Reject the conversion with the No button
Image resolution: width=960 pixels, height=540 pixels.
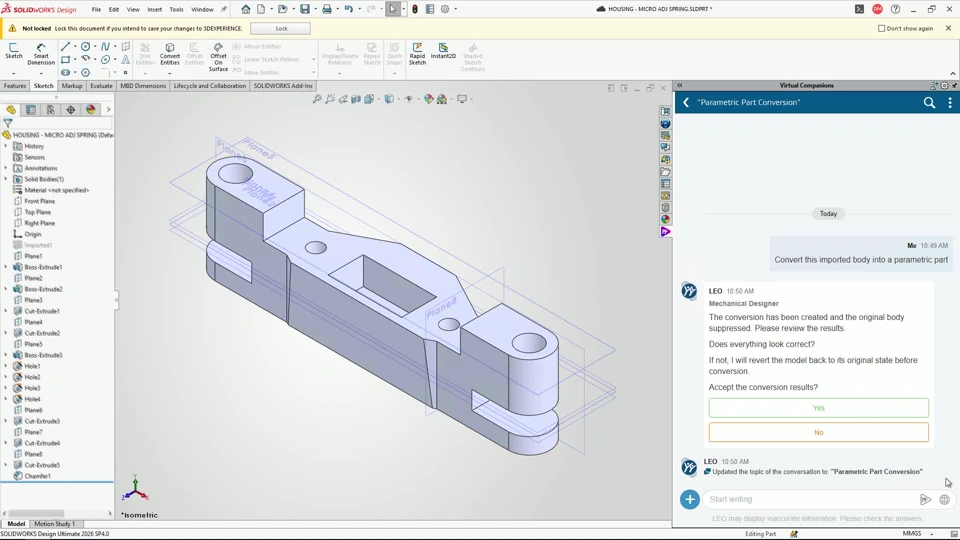coord(819,432)
